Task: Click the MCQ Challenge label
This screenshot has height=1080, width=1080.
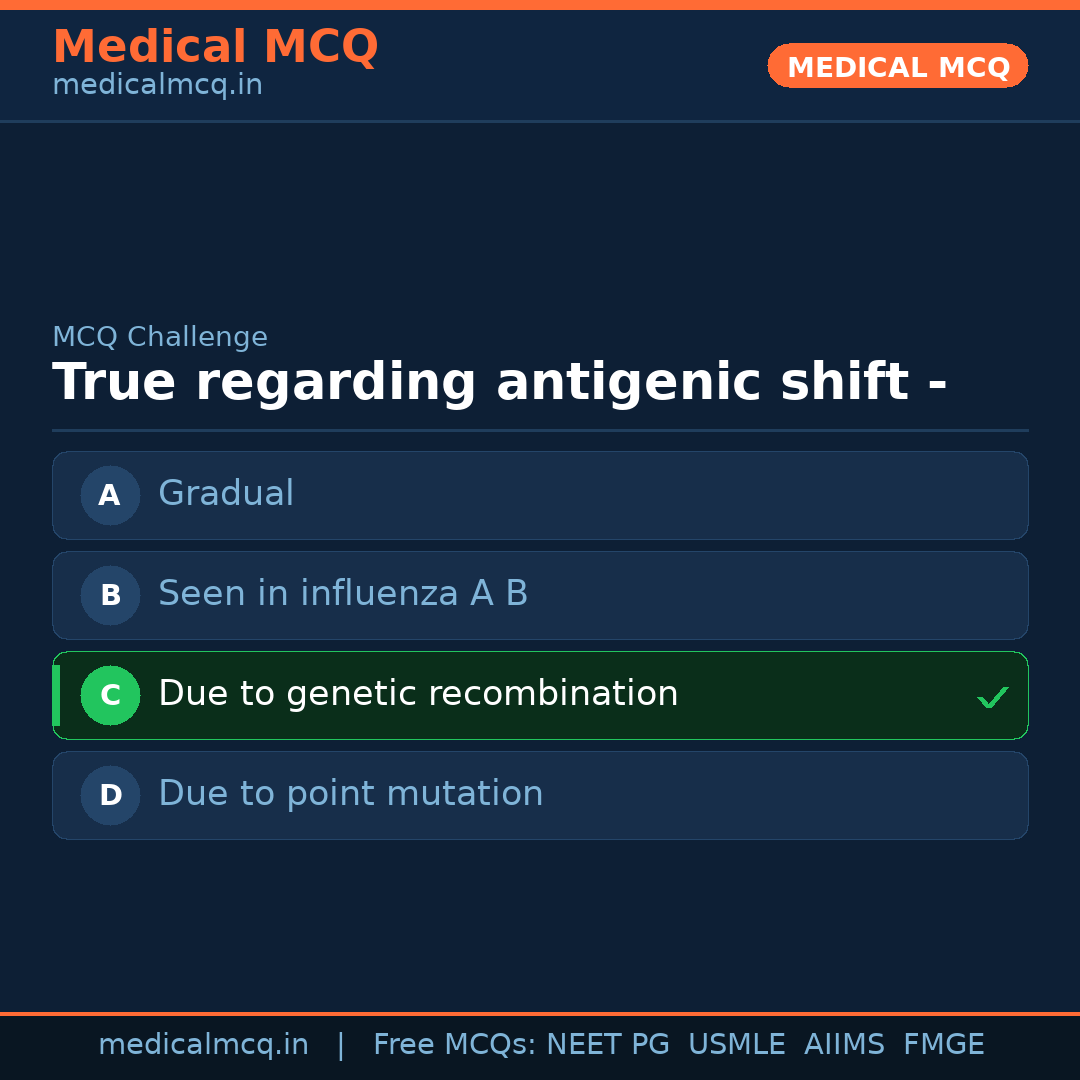Action: click(160, 336)
